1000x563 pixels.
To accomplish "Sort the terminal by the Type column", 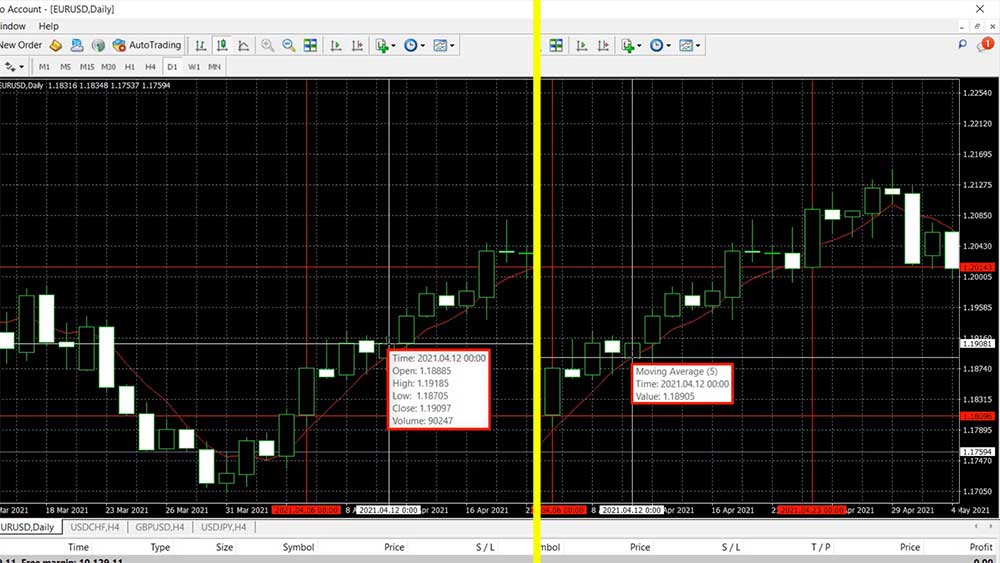I will pyautogui.click(x=160, y=547).
